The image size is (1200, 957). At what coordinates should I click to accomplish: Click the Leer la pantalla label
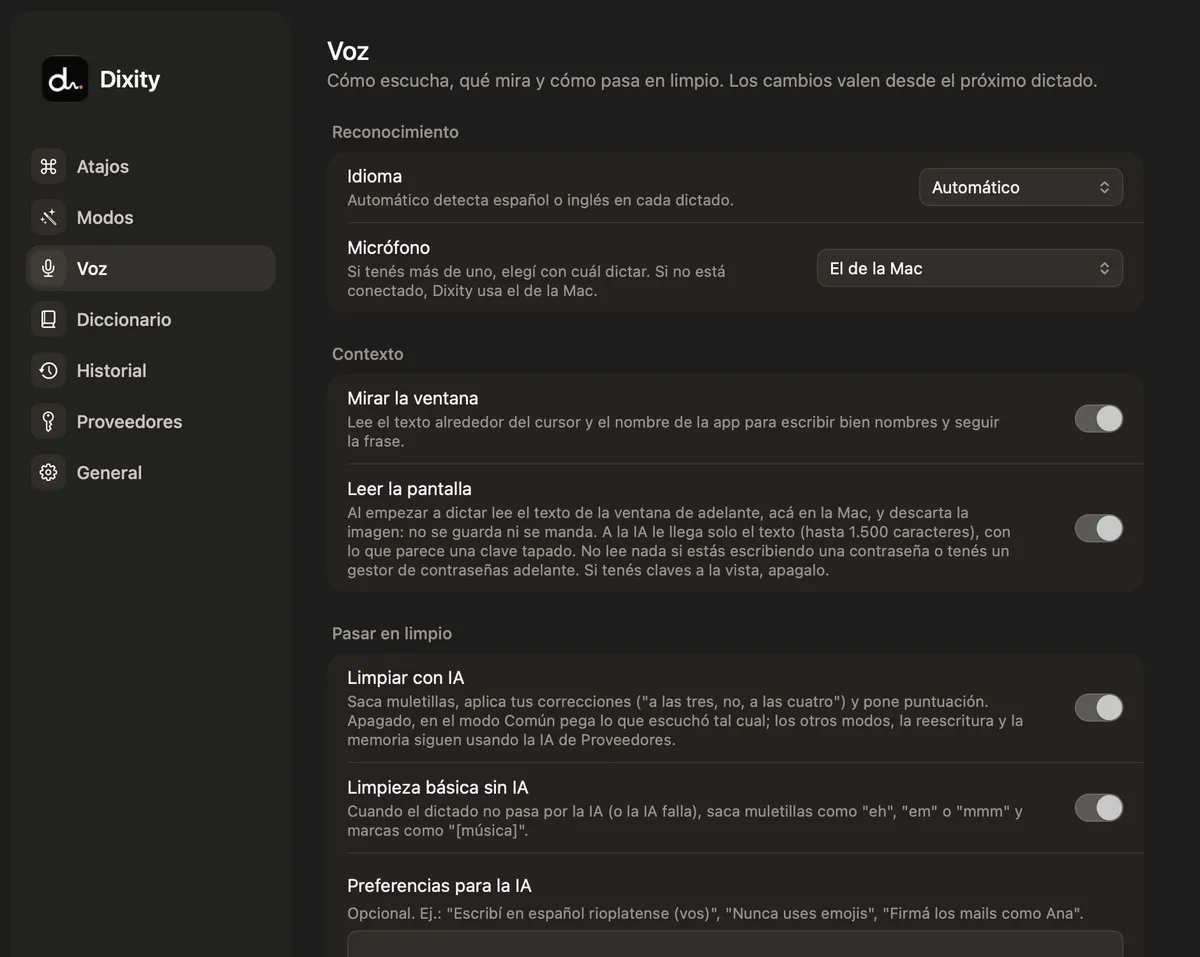[409, 489]
